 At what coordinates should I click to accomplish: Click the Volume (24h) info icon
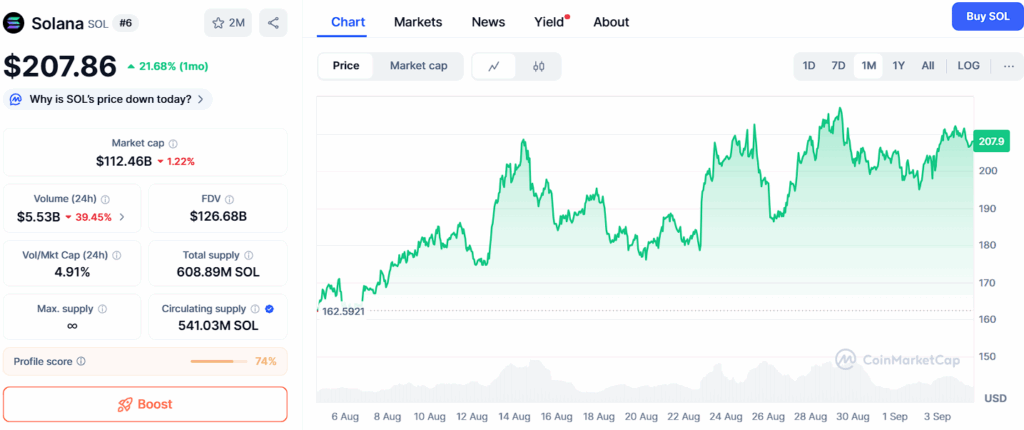tap(105, 199)
